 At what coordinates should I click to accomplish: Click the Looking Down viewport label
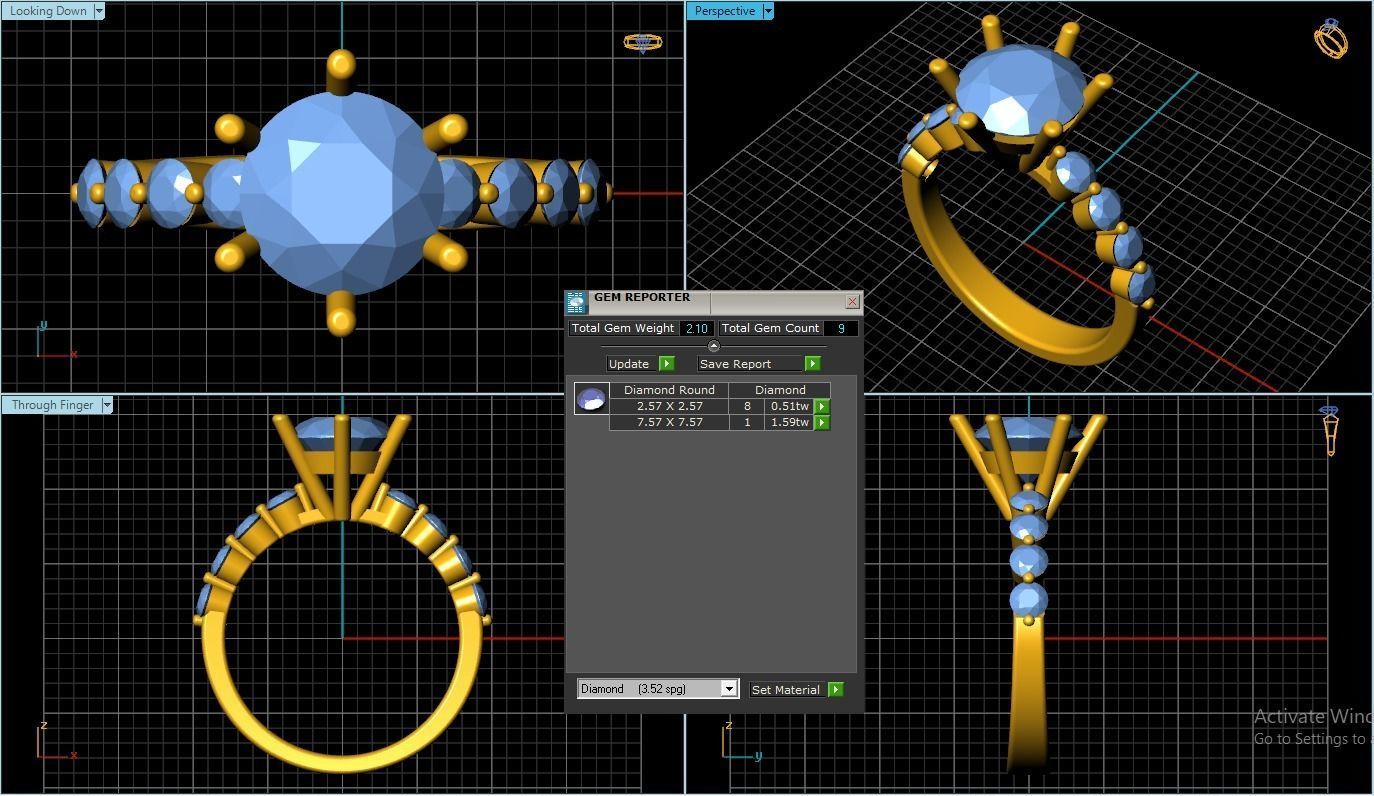click(x=47, y=11)
